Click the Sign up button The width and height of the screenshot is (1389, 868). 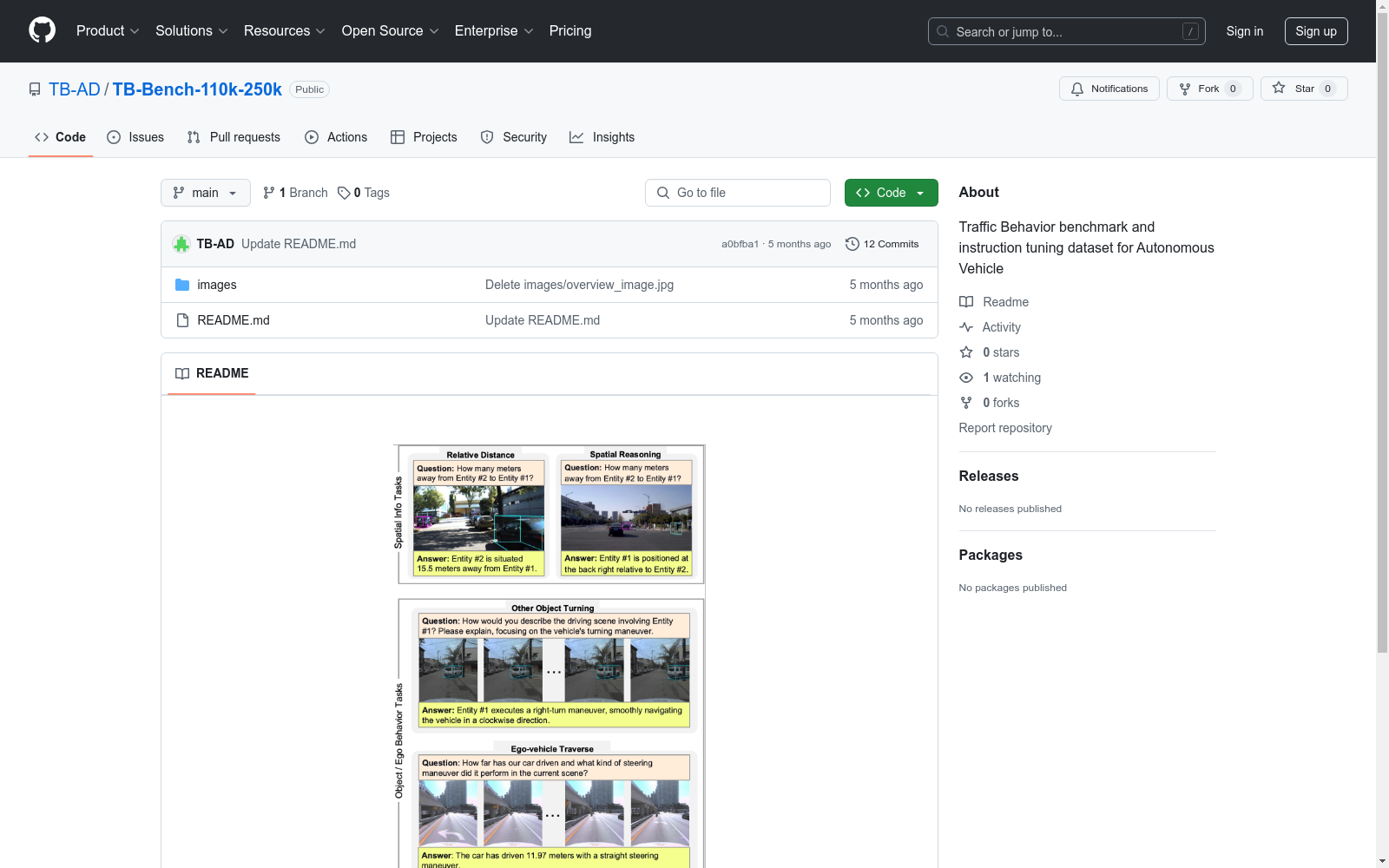click(1316, 31)
